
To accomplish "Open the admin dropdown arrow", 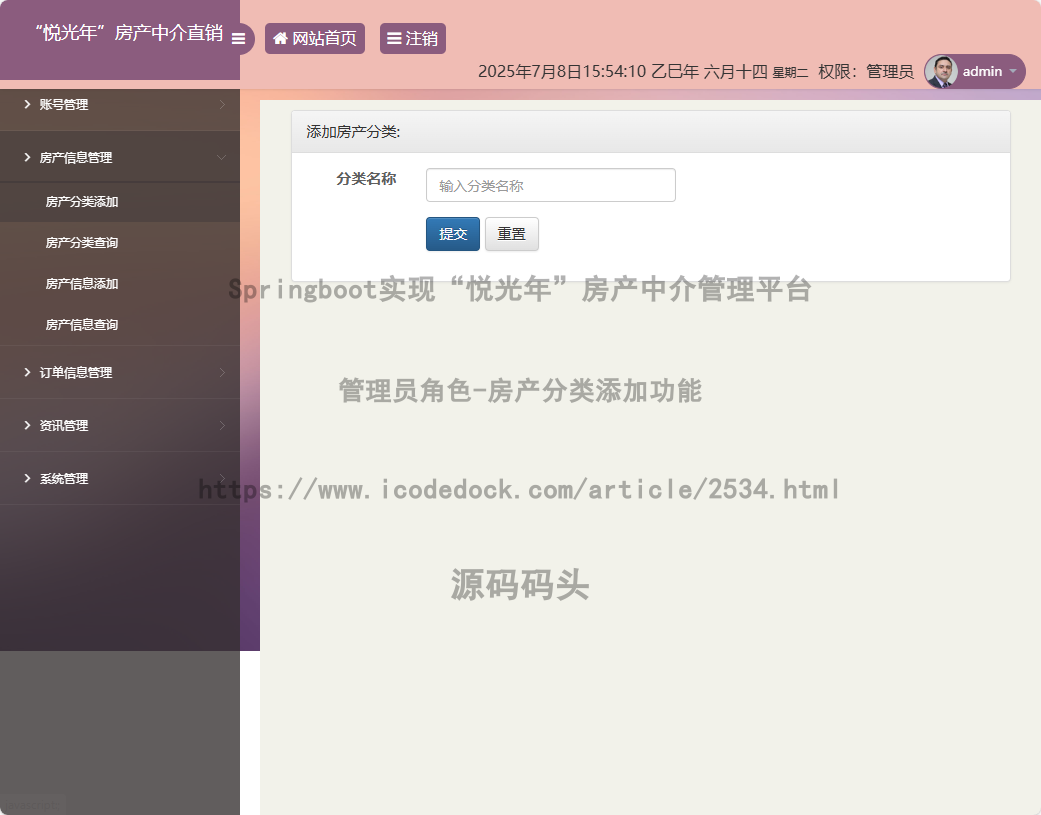I will (x=1012, y=71).
